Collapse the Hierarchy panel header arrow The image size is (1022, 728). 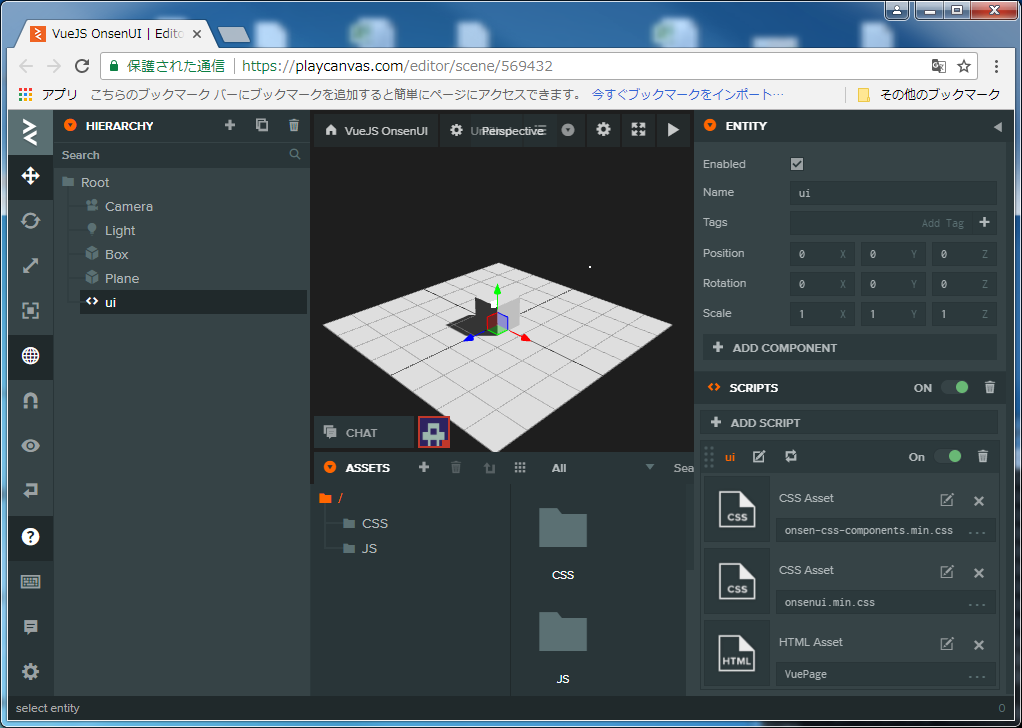click(70, 126)
